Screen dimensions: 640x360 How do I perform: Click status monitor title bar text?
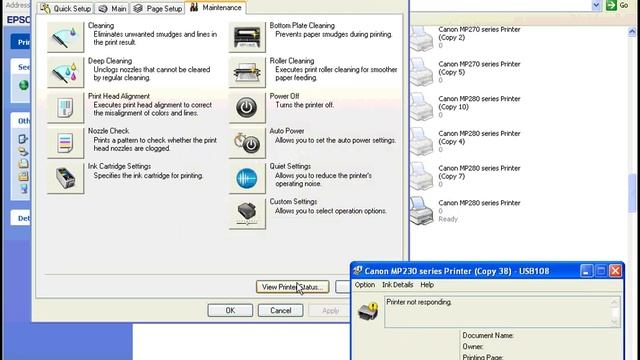click(x=457, y=271)
